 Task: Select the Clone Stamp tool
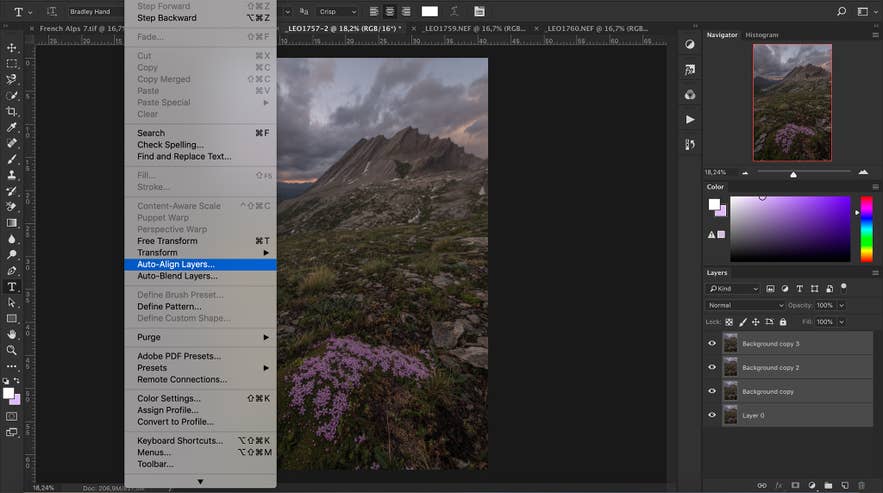pyautogui.click(x=11, y=175)
